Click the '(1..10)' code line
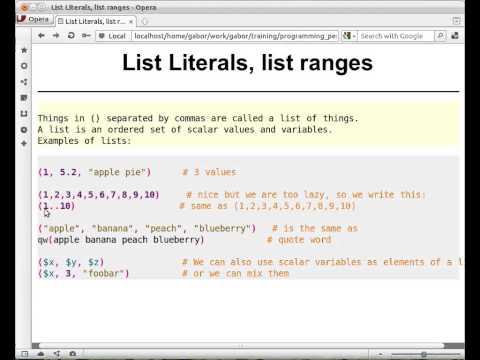This screenshot has width=480, height=360. (57, 206)
